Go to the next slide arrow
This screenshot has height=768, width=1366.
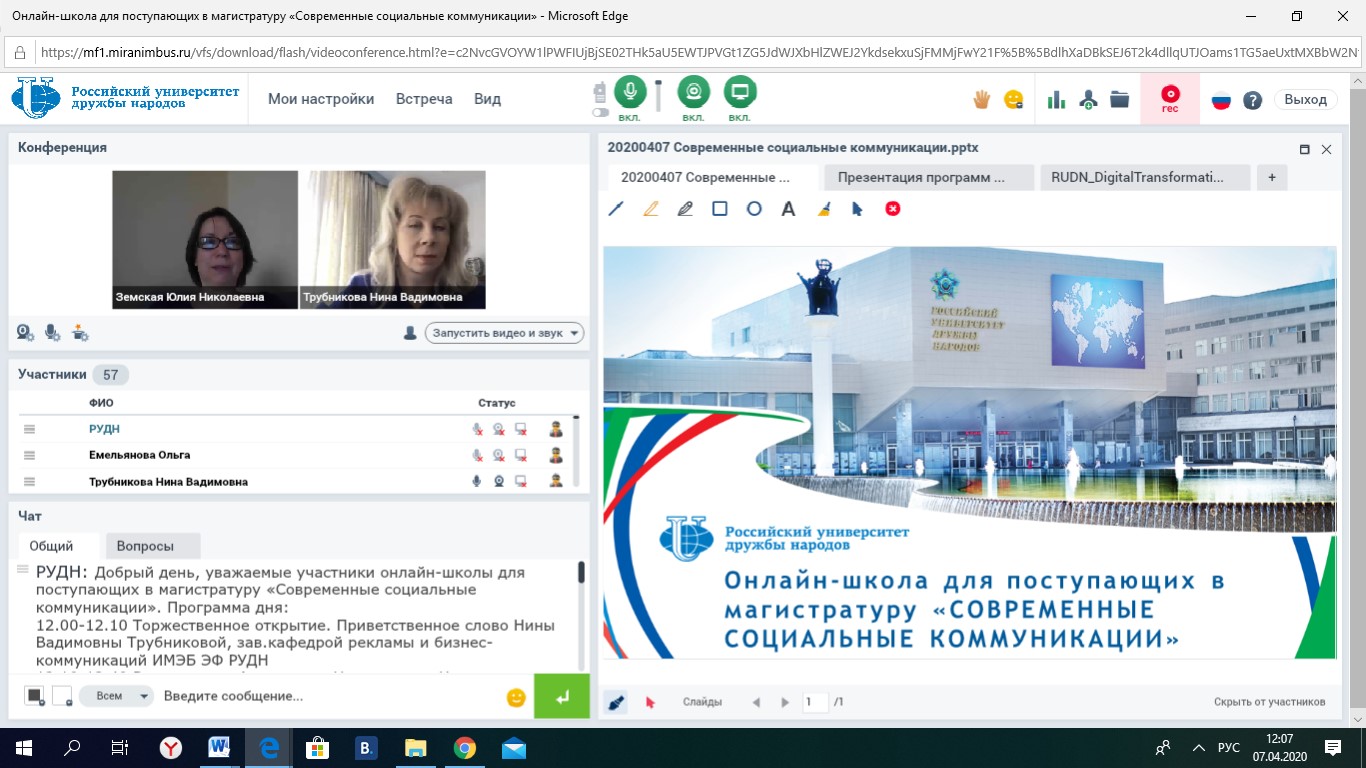(x=785, y=702)
